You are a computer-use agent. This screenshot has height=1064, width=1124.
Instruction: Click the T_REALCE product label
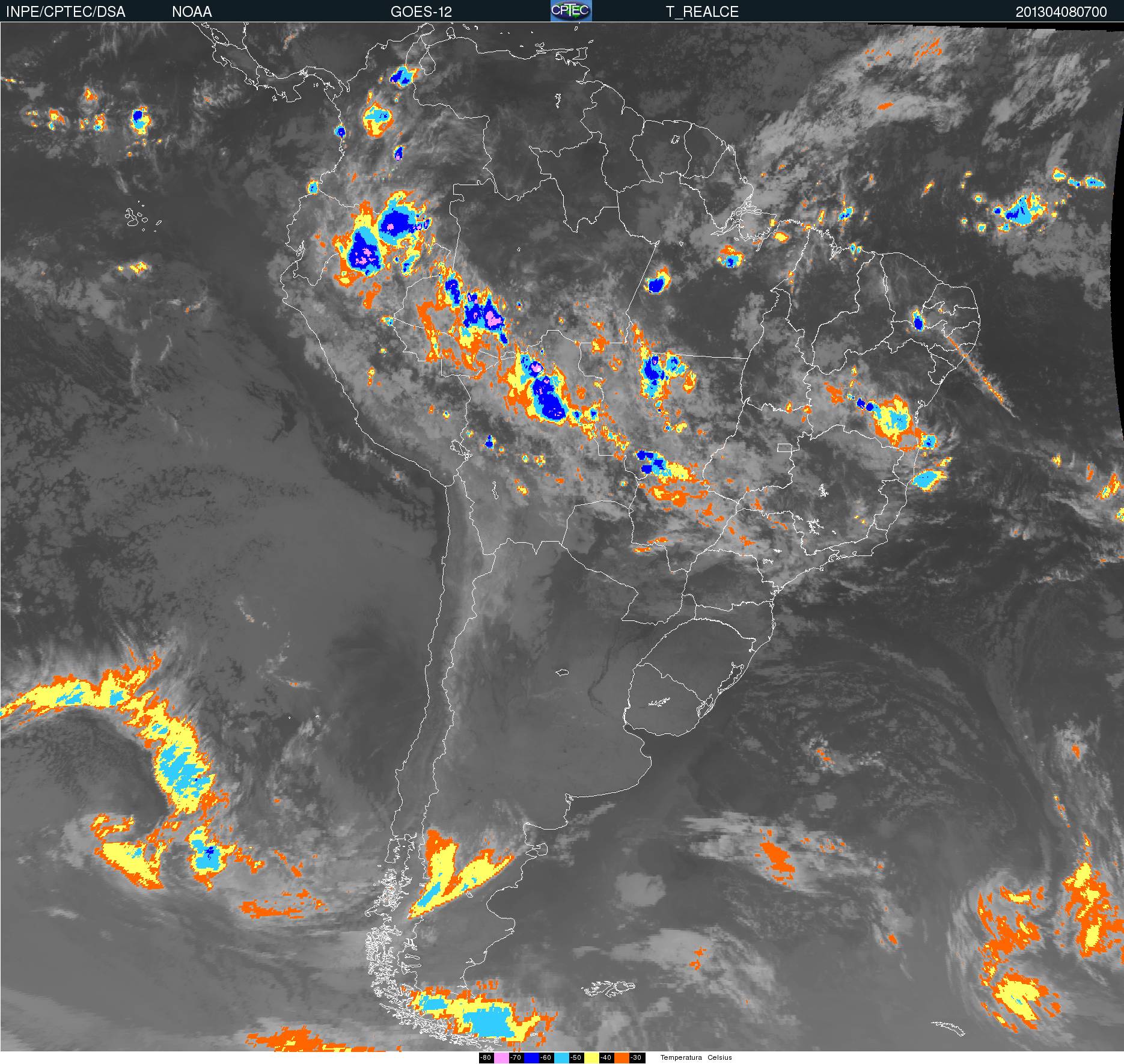pos(702,12)
